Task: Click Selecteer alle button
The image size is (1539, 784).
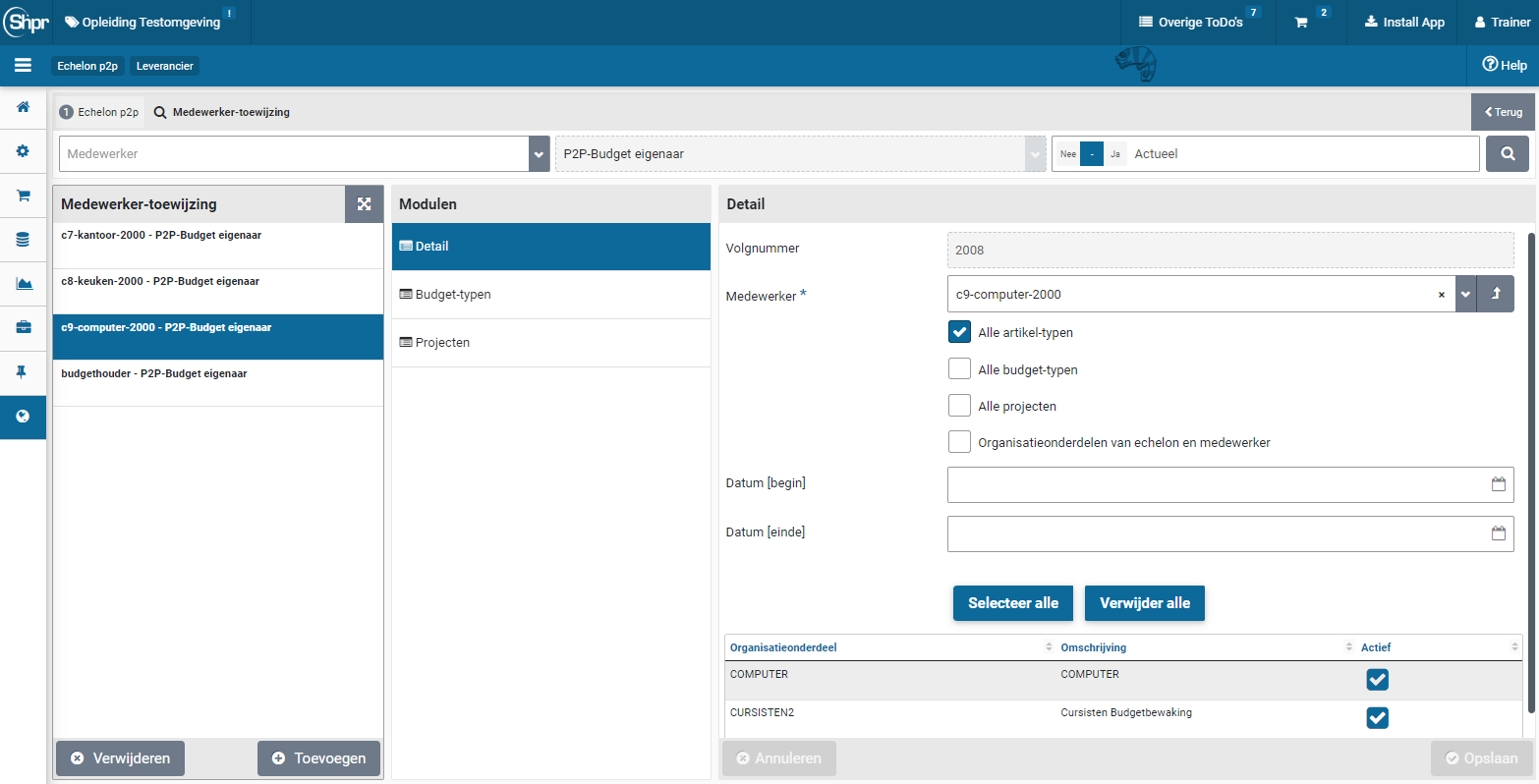Action: click(1012, 603)
